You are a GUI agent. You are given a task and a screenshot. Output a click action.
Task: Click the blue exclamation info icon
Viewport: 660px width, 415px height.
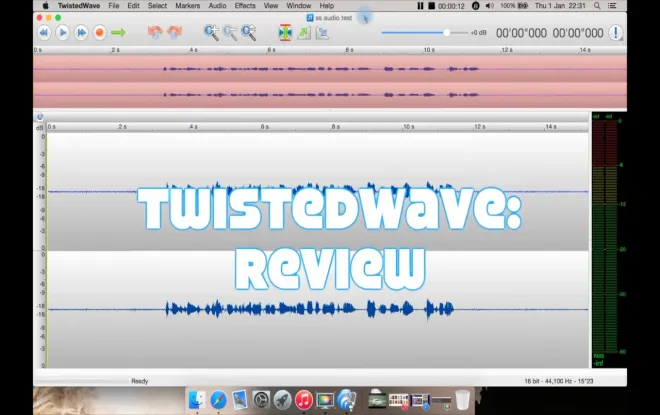pyautogui.click(x=616, y=32)
